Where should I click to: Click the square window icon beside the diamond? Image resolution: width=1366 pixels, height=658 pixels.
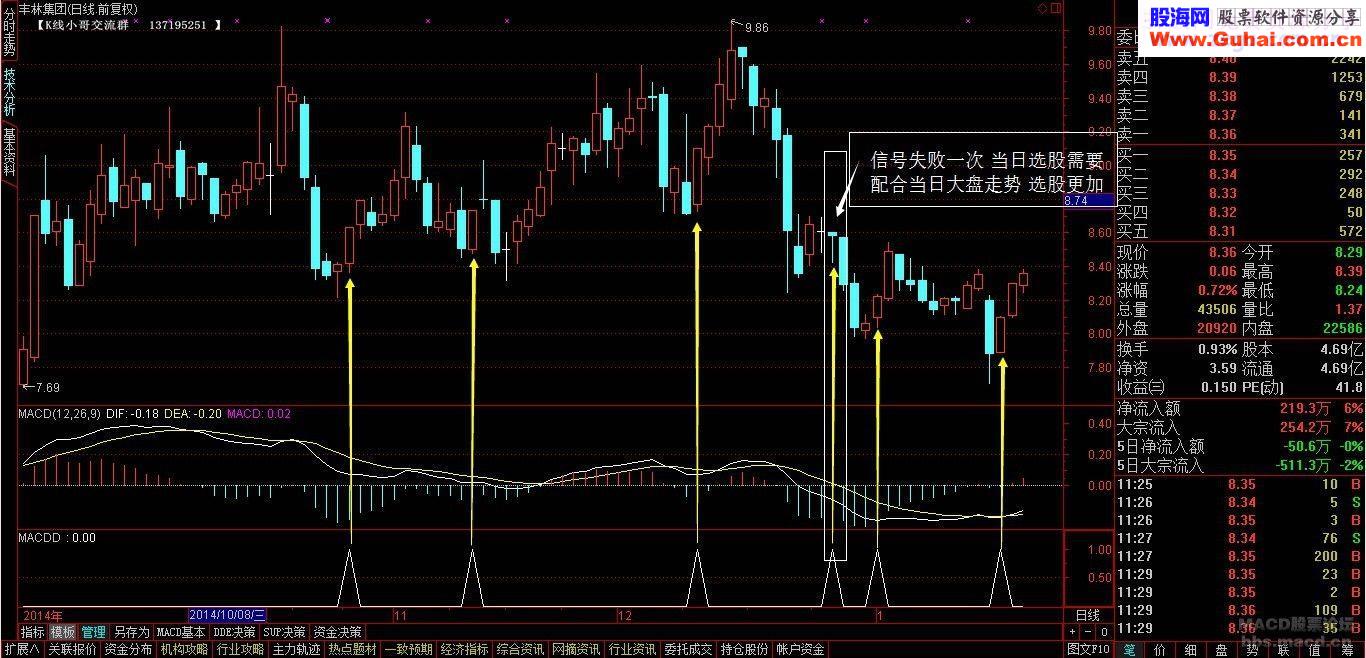(1055, 7)
